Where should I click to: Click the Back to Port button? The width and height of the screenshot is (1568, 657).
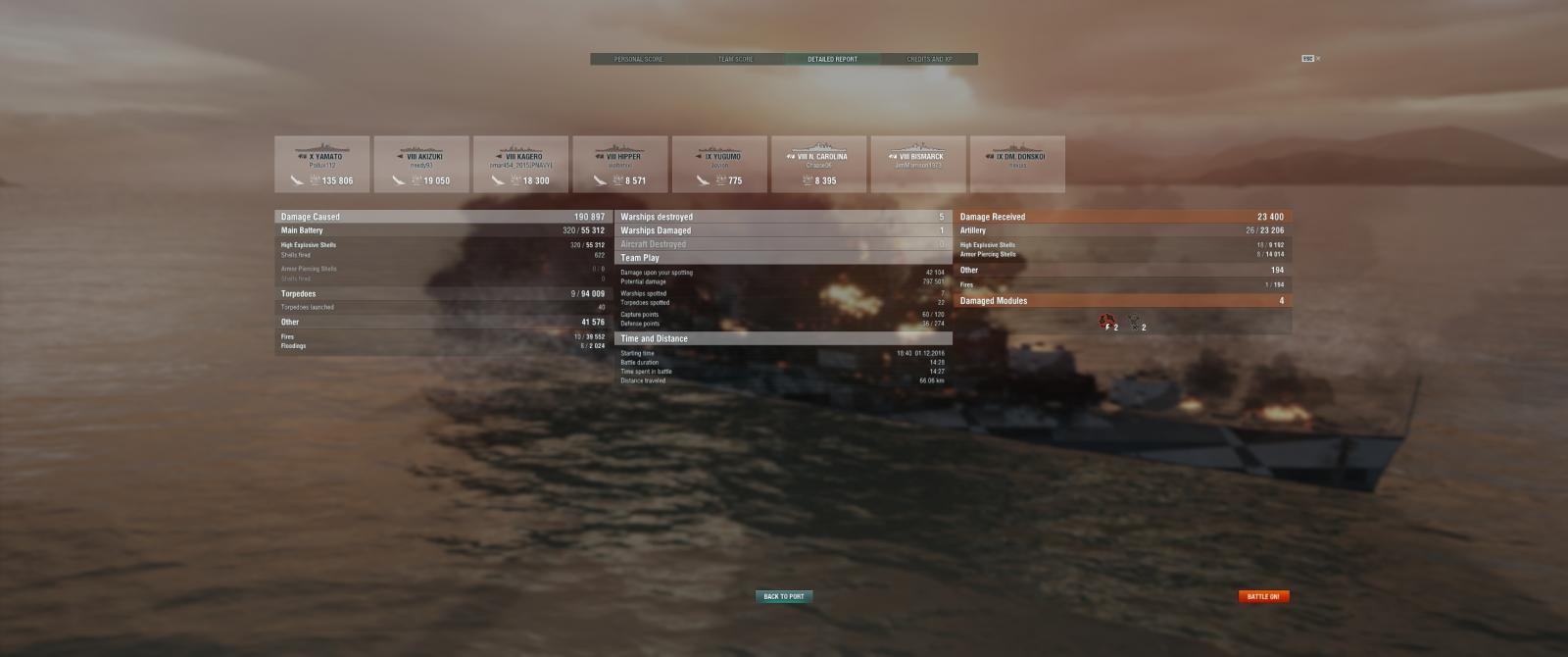tap(784, 596)
